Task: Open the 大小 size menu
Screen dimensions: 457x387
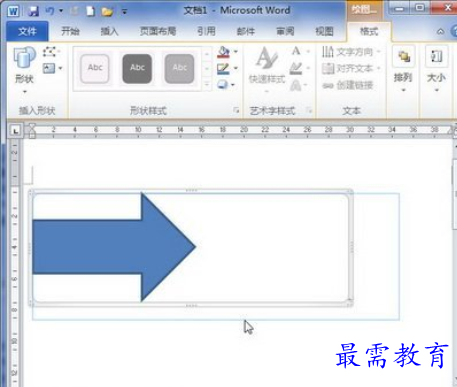Action: coord(436,70)
